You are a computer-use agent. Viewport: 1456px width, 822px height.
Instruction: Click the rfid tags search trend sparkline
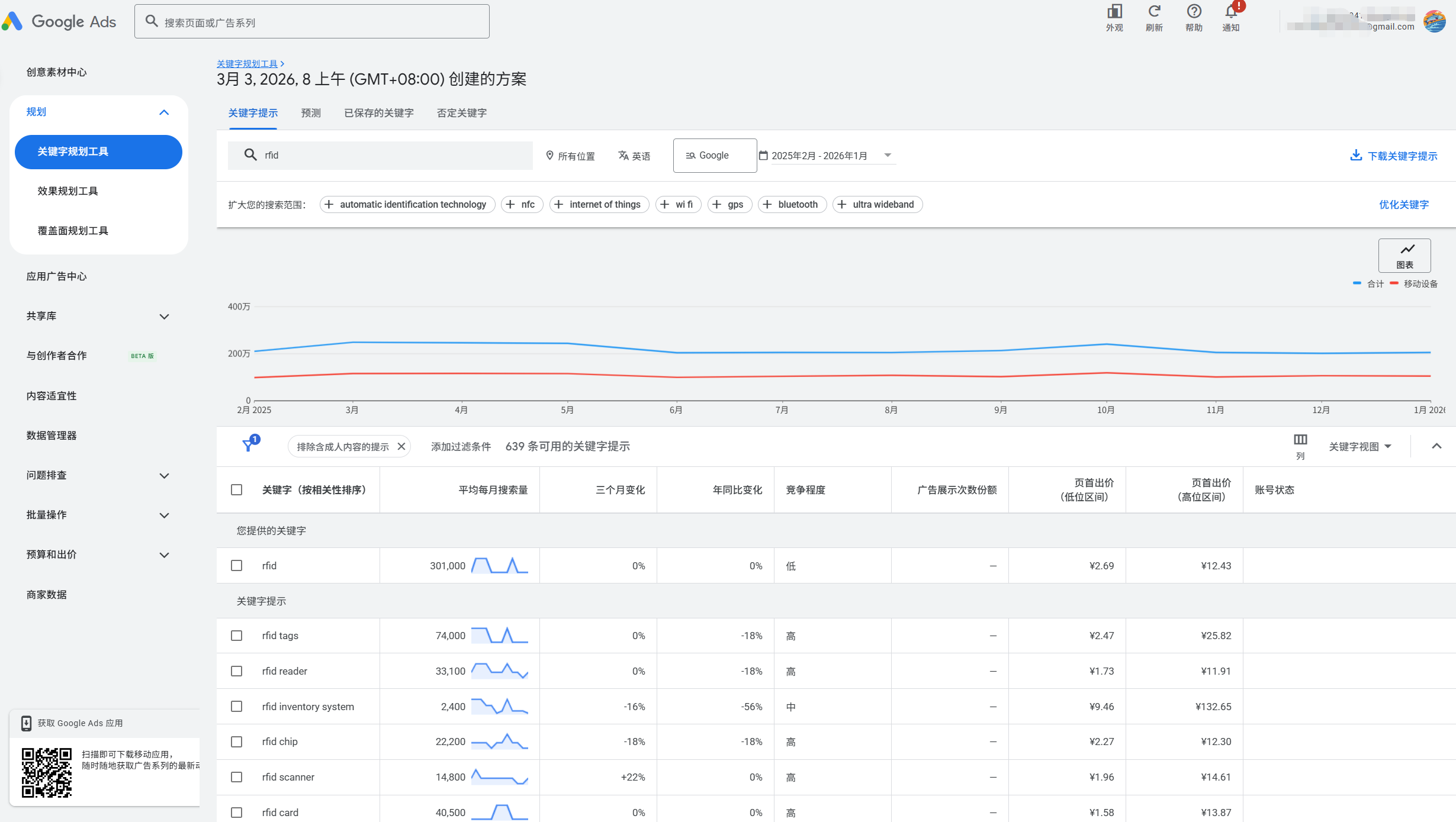point(499,636)
